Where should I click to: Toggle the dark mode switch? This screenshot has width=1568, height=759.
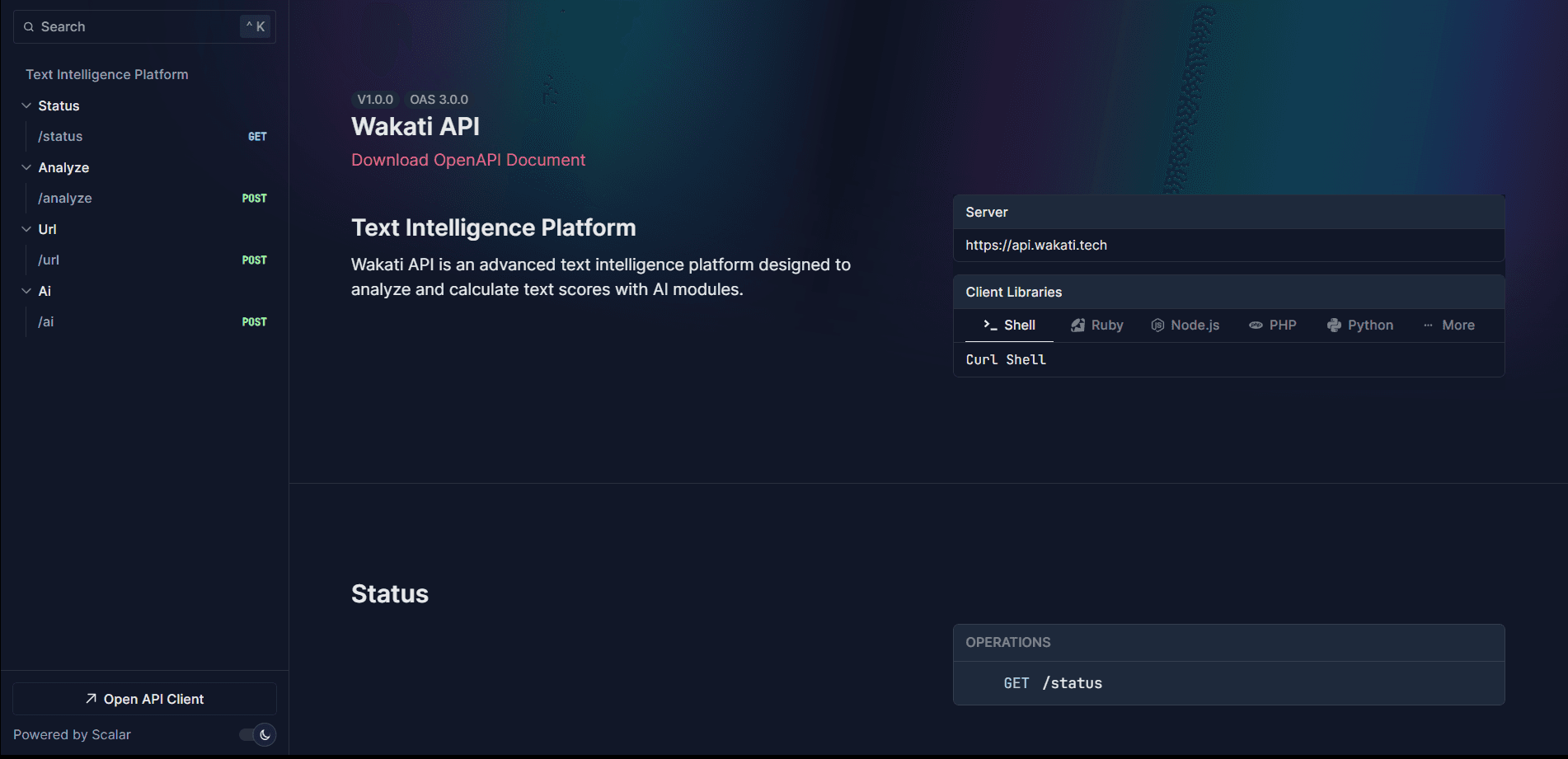click(257, 734)
